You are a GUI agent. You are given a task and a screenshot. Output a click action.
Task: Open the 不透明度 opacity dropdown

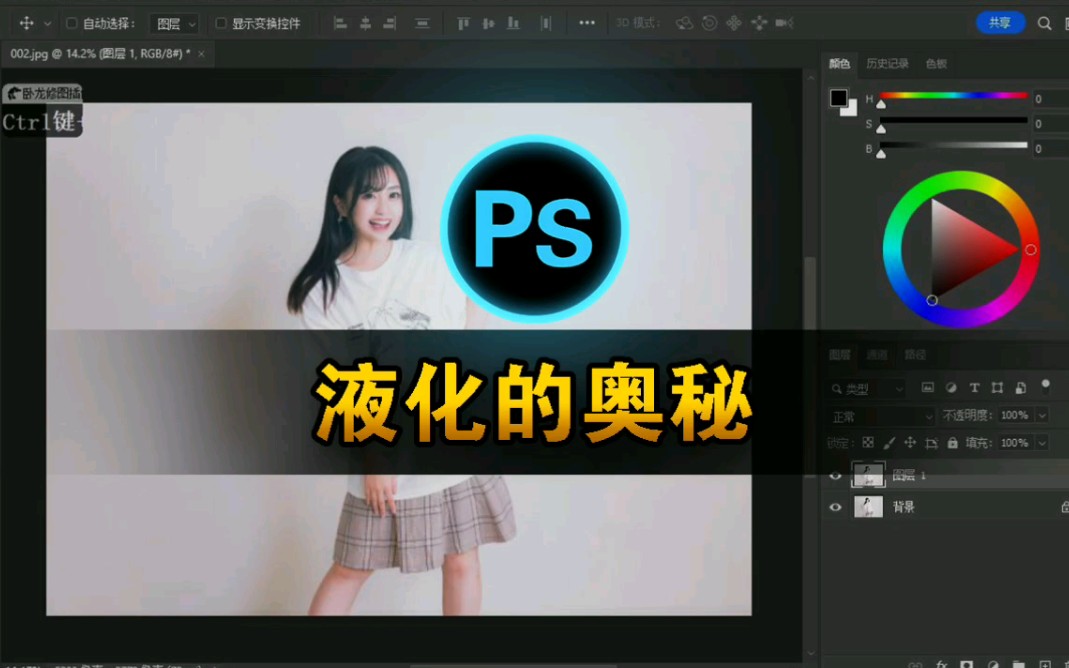point(1040,415)
